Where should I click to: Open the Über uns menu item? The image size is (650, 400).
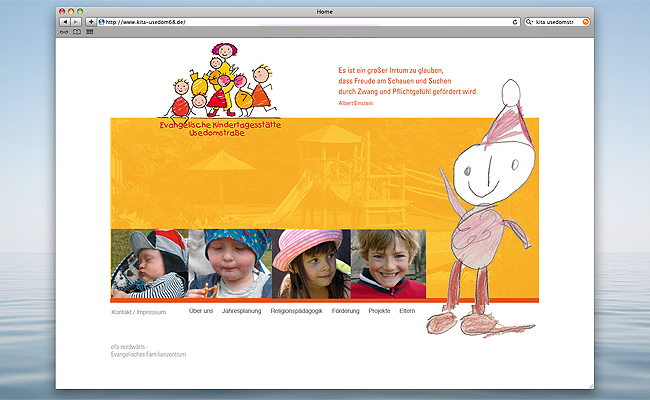[201, 311]
